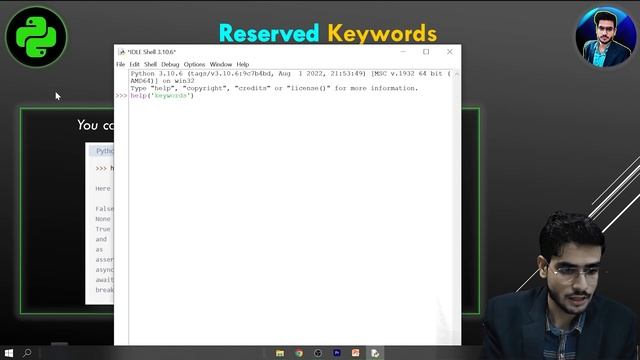This screenshot has height=360, width=640.
Task: Open the Windows Start menu
Action: coord(9,353)
